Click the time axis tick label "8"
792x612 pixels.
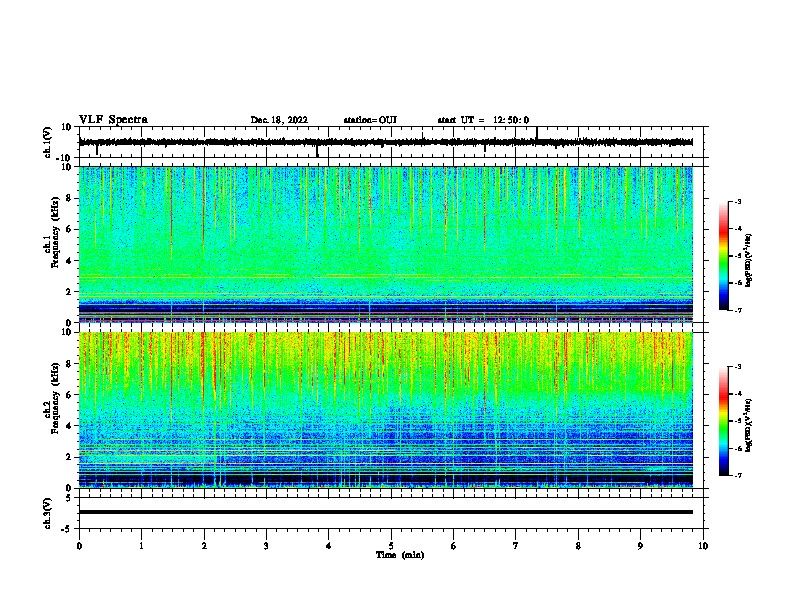tap(578, 546)
